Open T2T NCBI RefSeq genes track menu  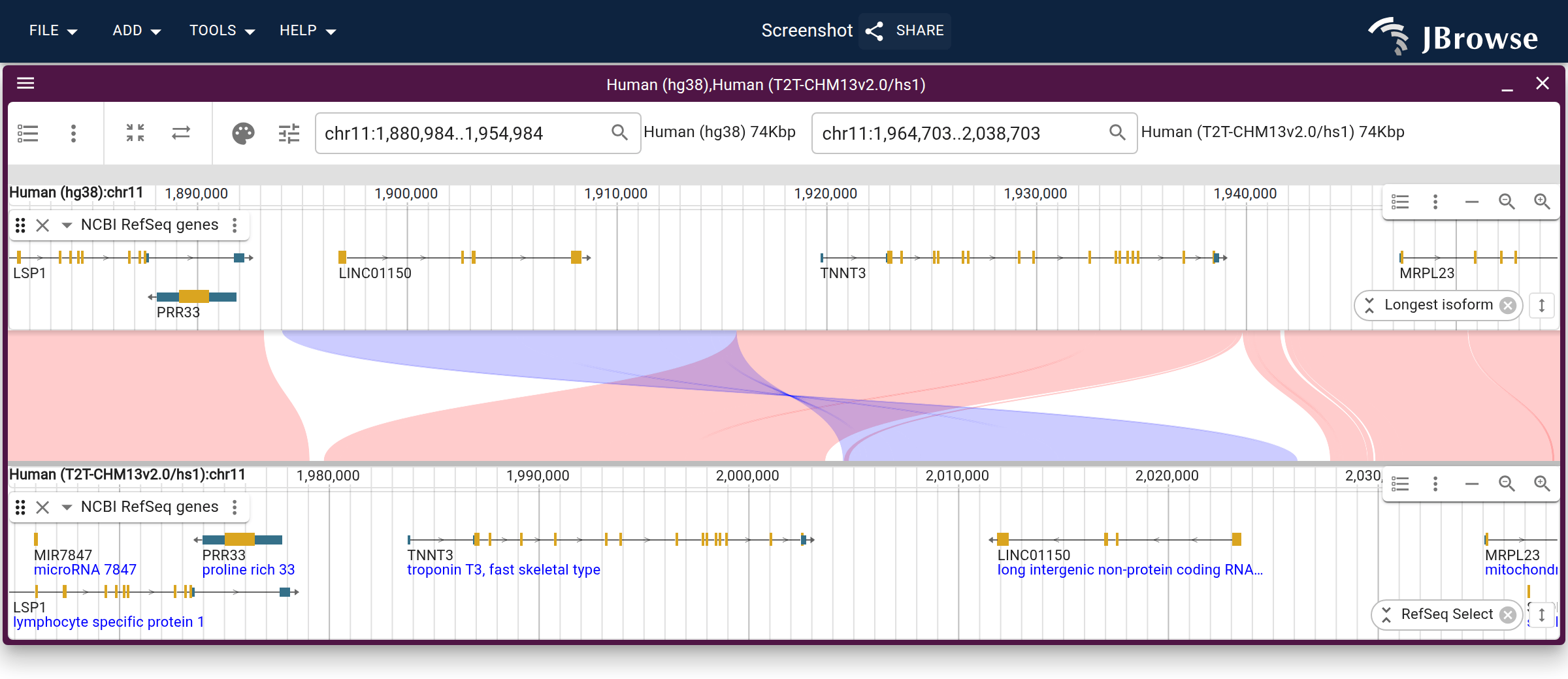pos(235,507)
